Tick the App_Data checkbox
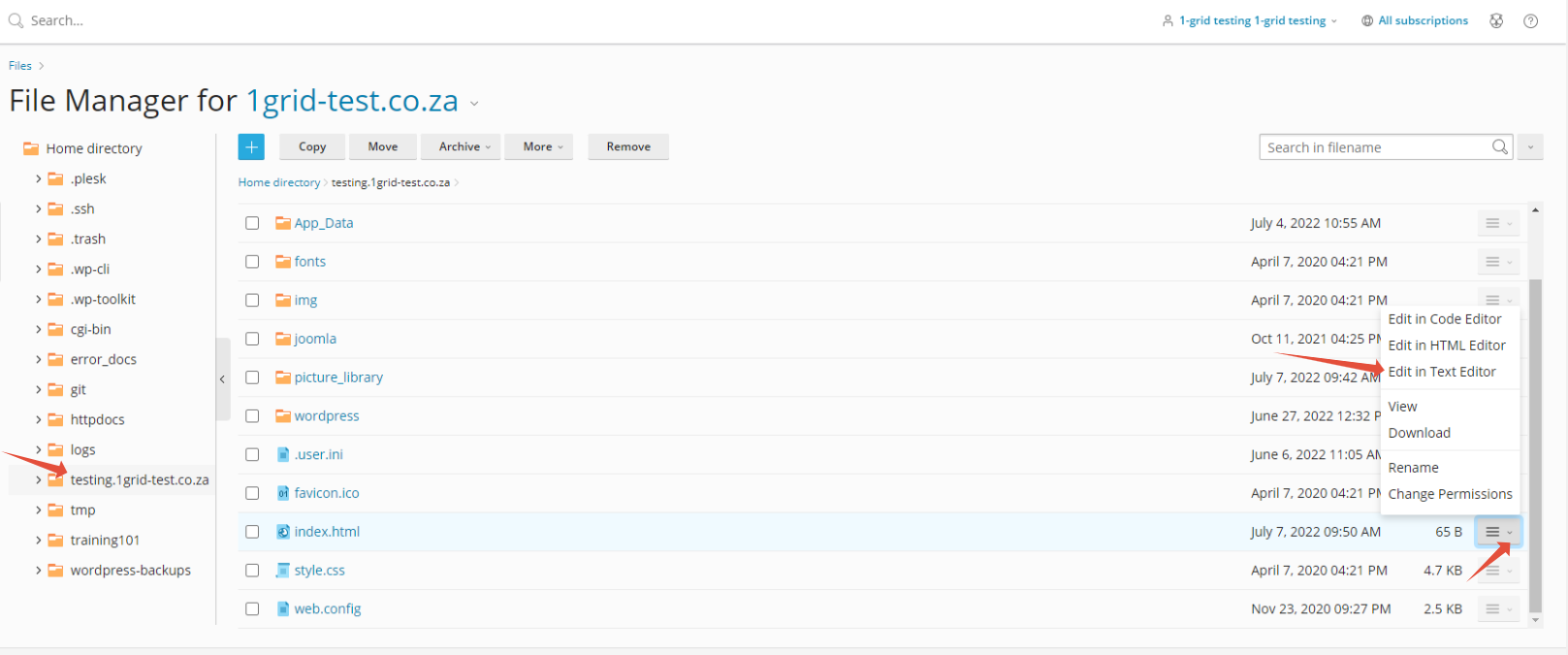Screen dimensions: 1568x655 (x=252, y=223)
